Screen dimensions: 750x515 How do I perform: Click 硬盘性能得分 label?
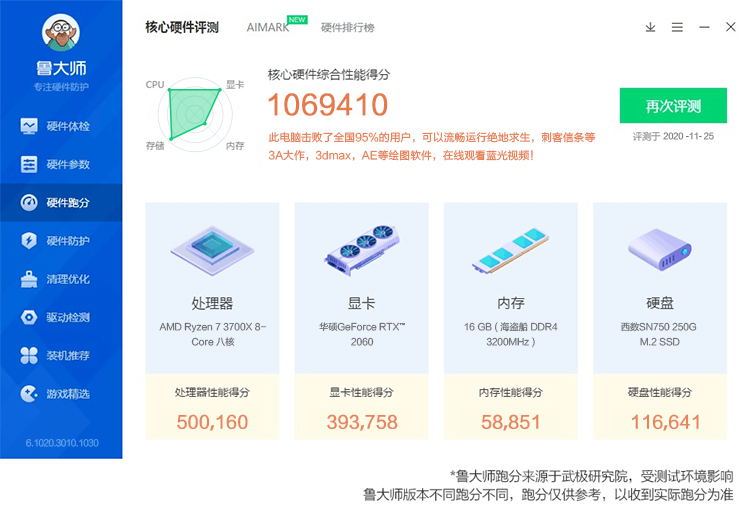point(660,393)
